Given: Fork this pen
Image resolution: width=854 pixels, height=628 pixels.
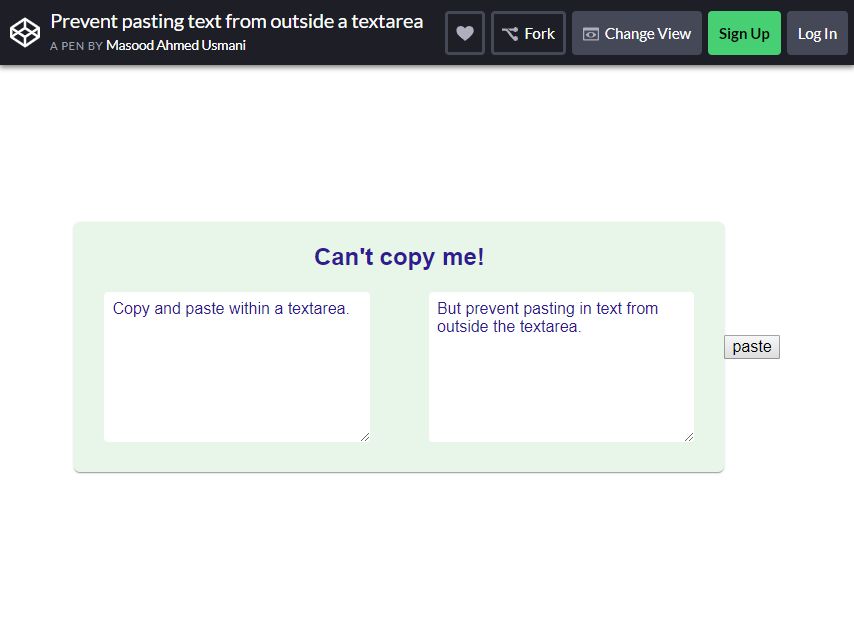Looking at the screenshot, I should point(528,33).
